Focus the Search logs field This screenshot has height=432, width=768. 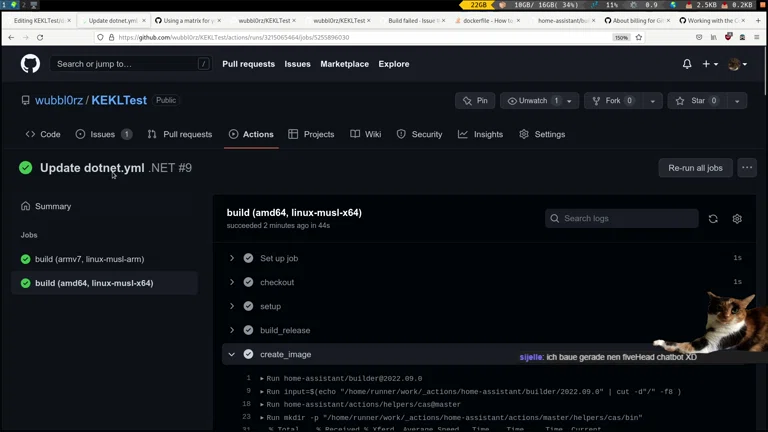tap(622, 218)
